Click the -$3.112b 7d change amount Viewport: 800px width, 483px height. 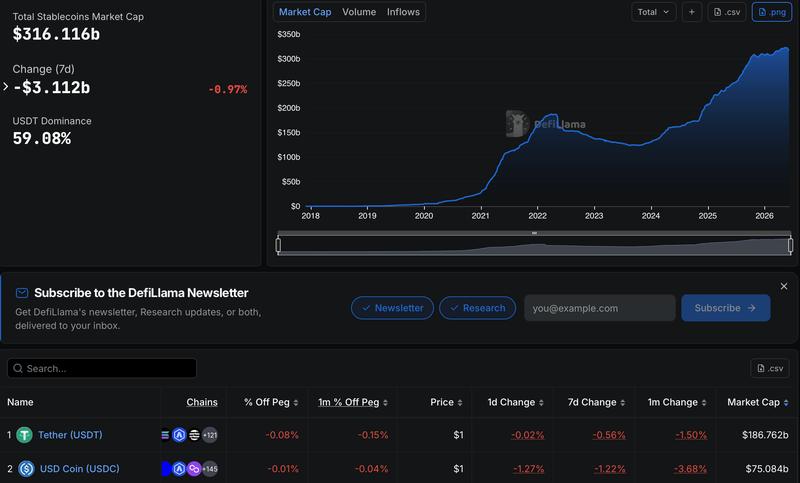click(52, 87)
